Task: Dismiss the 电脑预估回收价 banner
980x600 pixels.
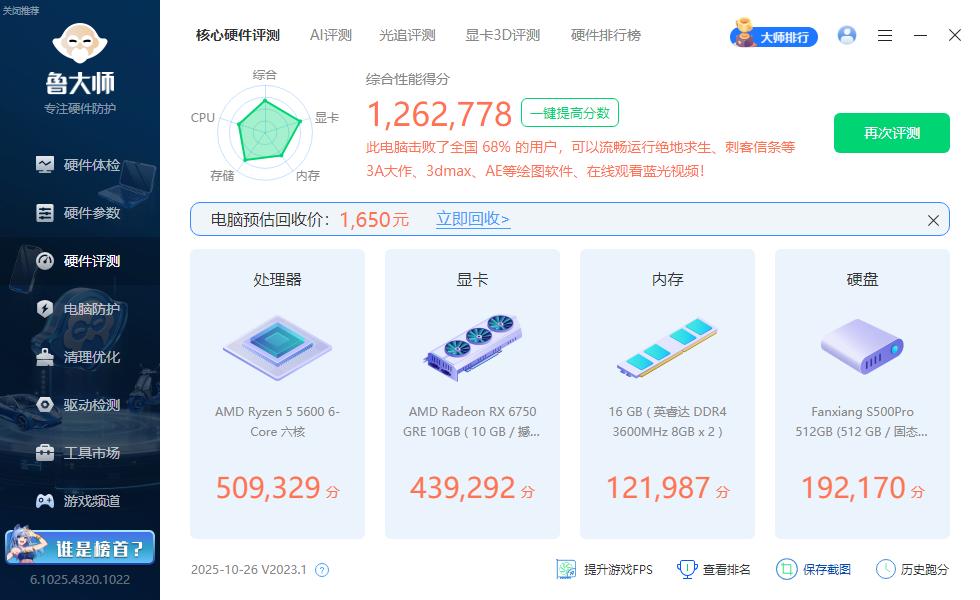Action: [933, 220]
